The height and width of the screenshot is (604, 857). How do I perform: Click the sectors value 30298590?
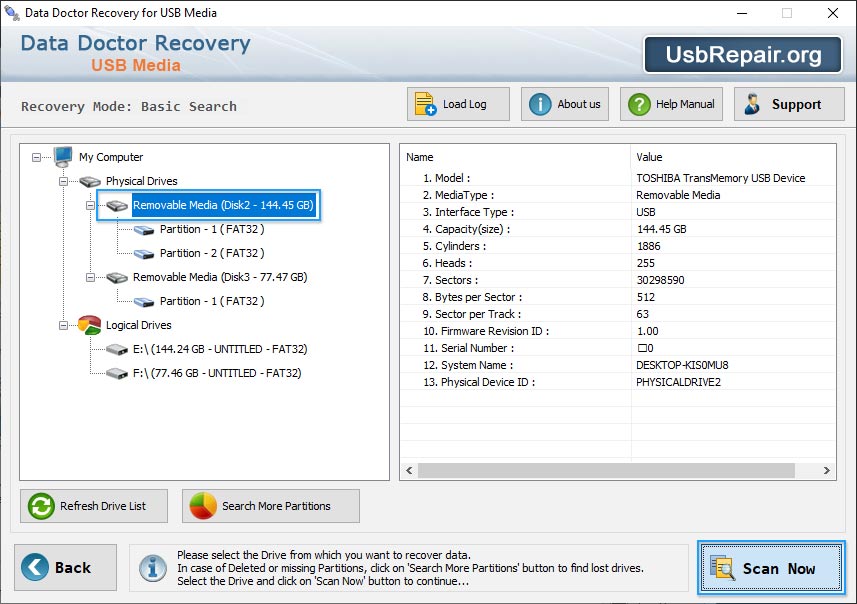tap(660, 280)
